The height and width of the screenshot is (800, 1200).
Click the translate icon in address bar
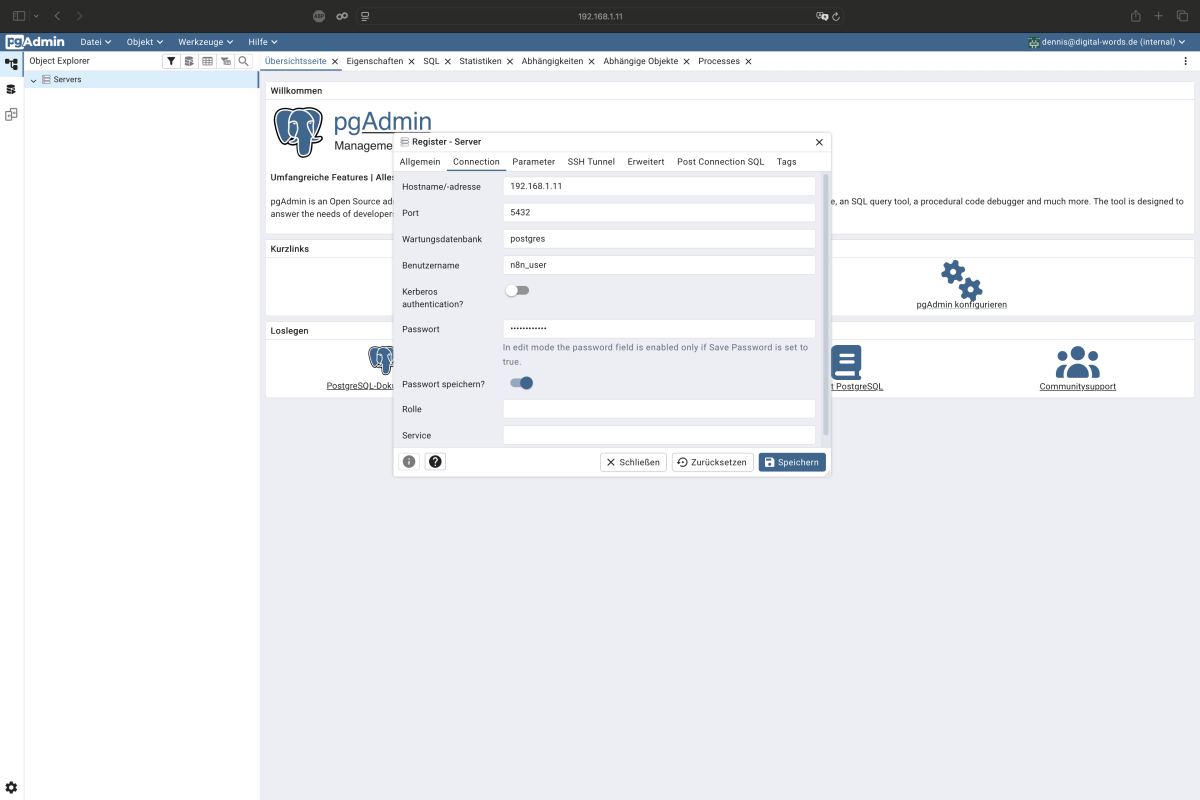point(822,17)
